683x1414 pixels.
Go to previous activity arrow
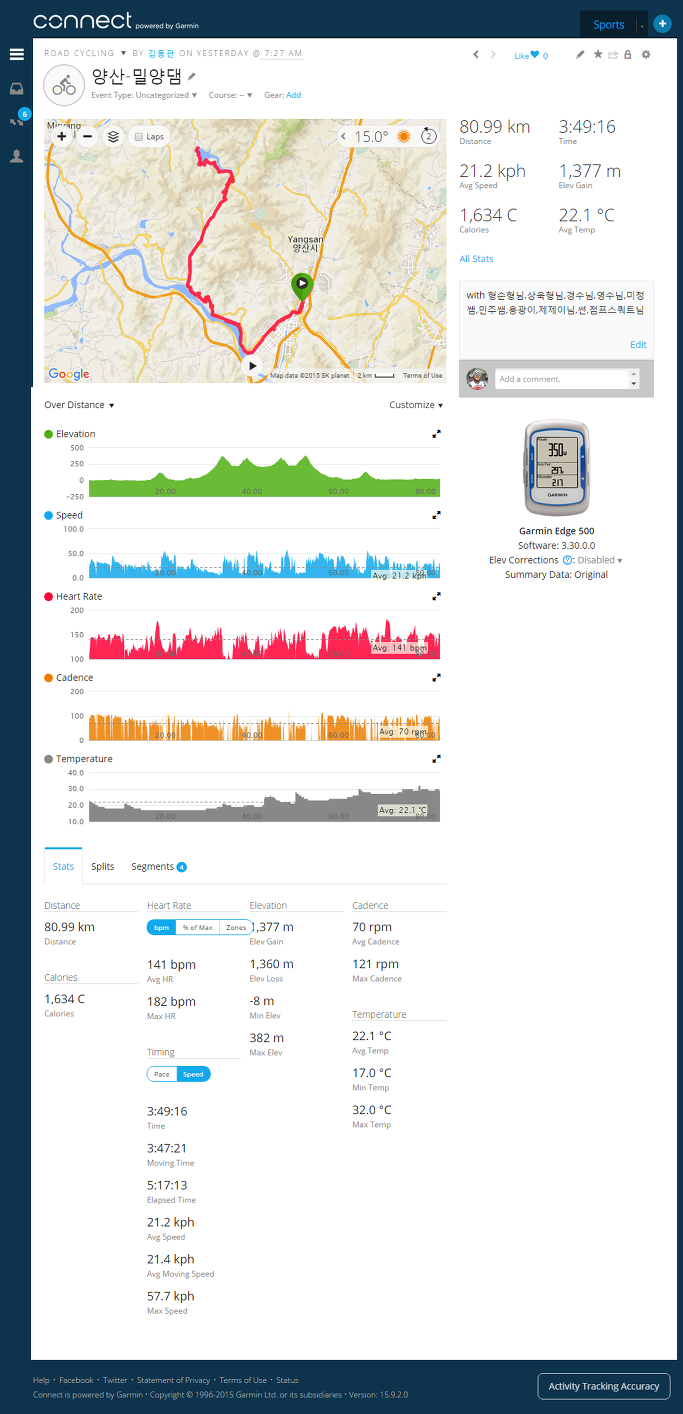[476, 55]
